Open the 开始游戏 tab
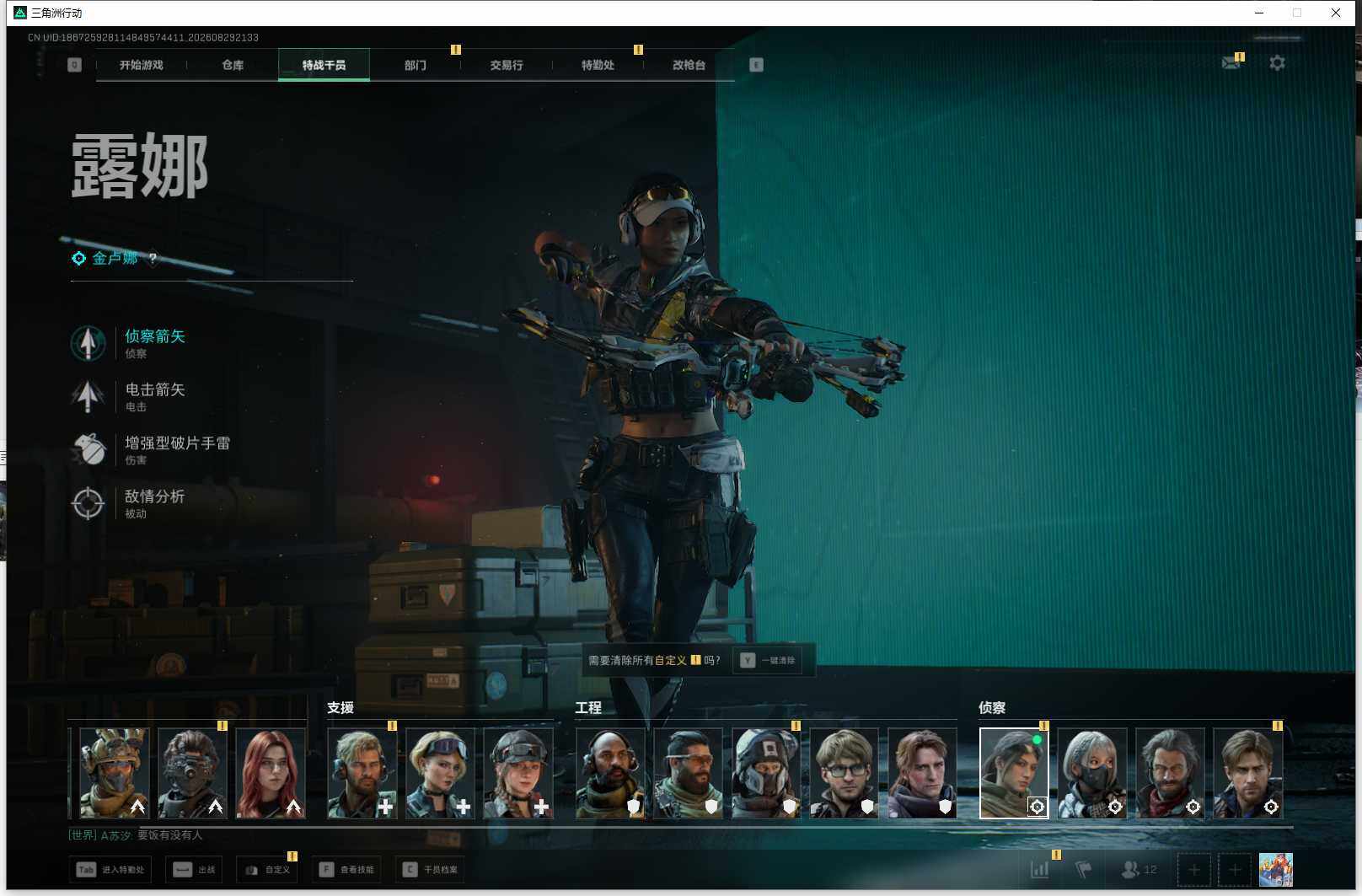The image size is (1362, 896). [141, 65]
